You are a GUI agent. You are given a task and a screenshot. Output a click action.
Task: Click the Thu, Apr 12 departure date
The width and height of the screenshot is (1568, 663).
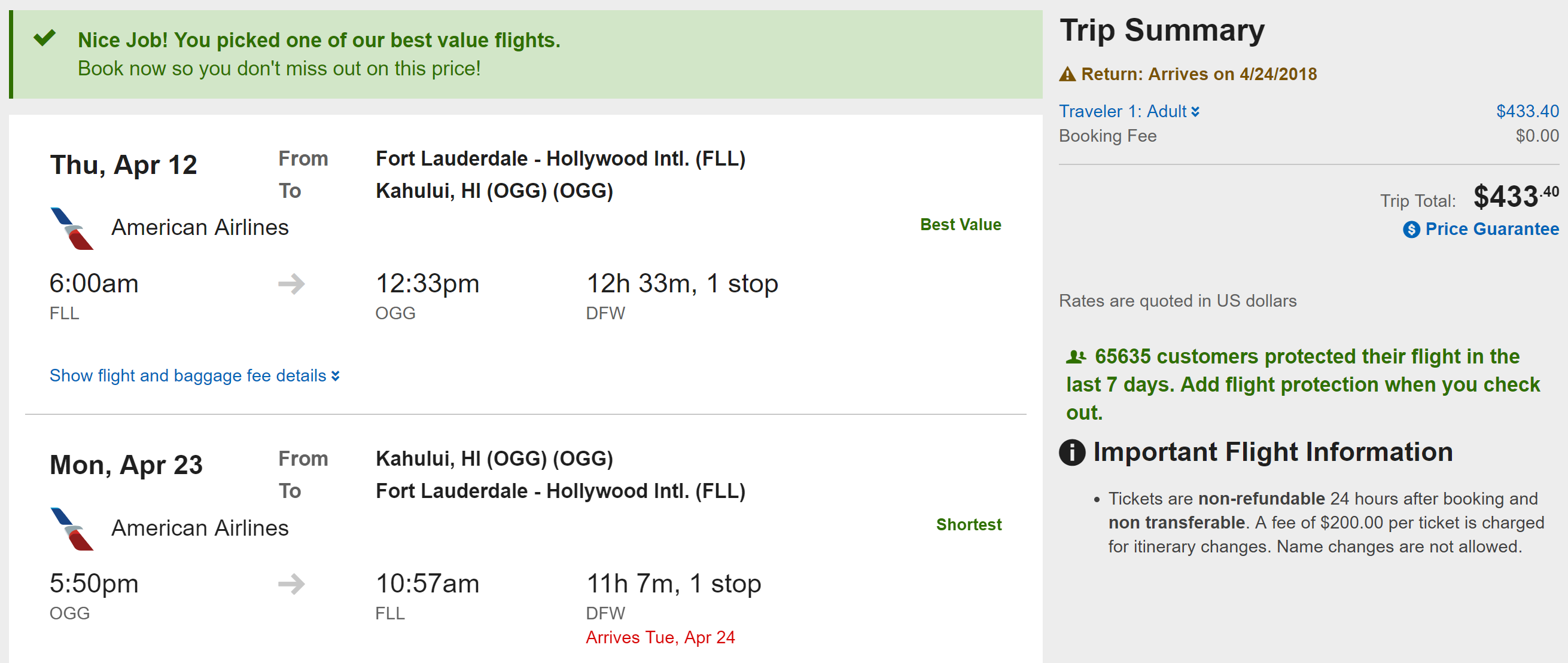(124, 165)
